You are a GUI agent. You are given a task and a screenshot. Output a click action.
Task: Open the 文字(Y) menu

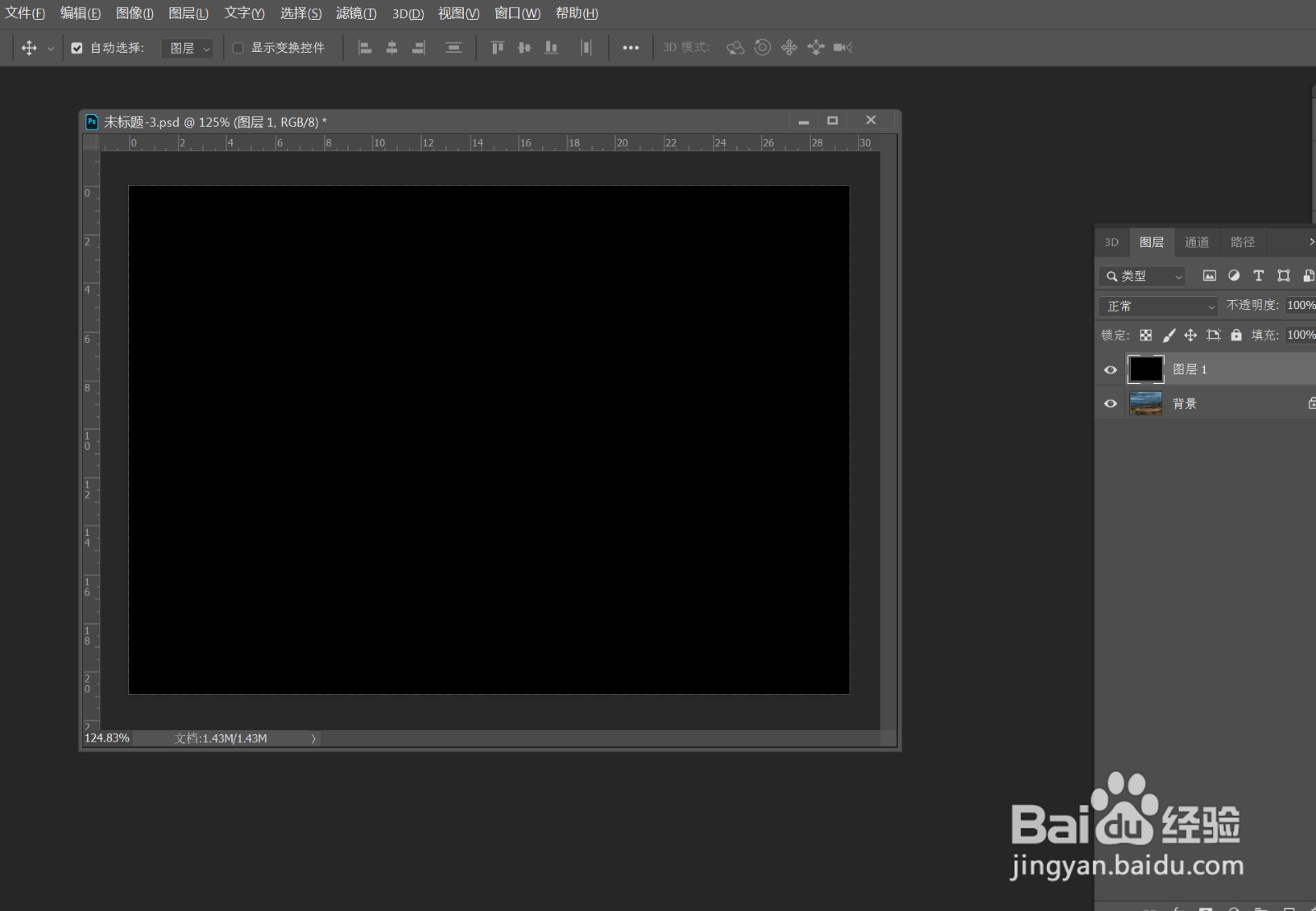point(244,13)
